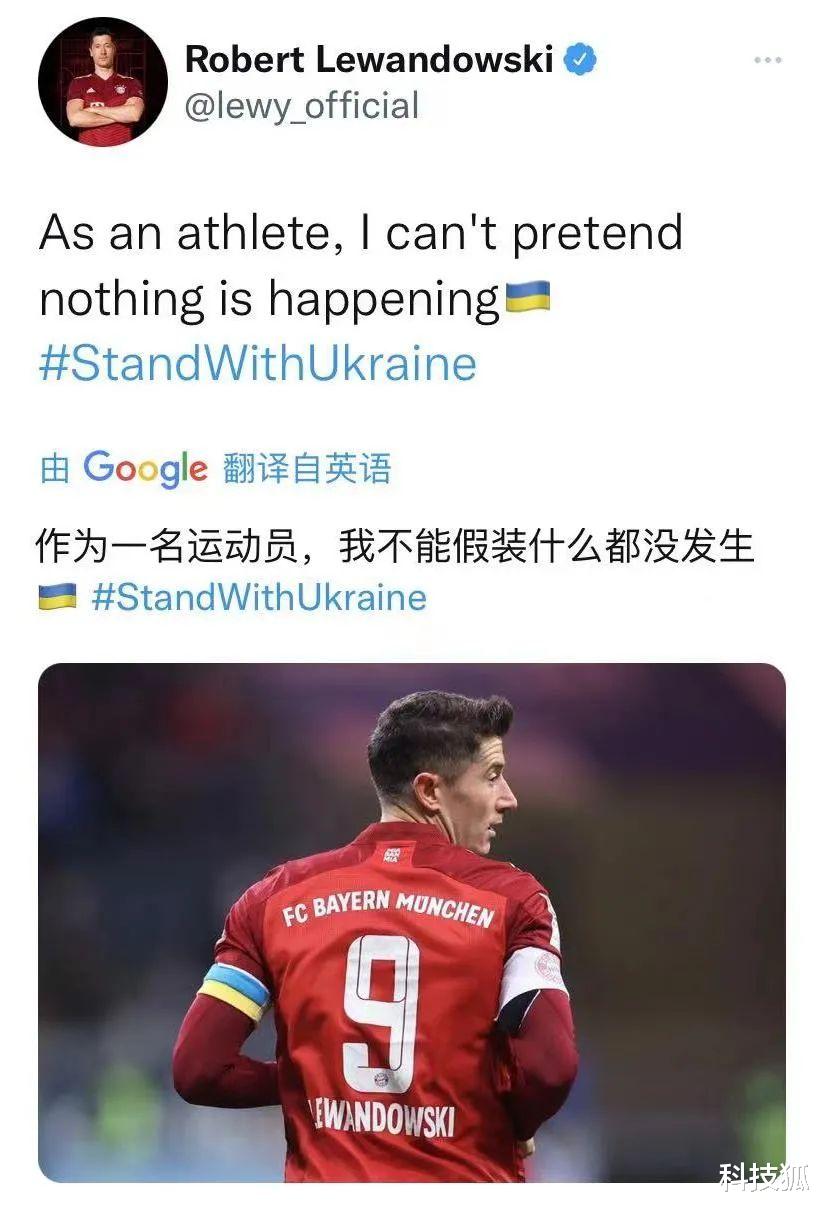Screen dimensions: 825x1212
Task: Open the large English #StandWithUkraine hashtag
Action: [x=258, y=363]
